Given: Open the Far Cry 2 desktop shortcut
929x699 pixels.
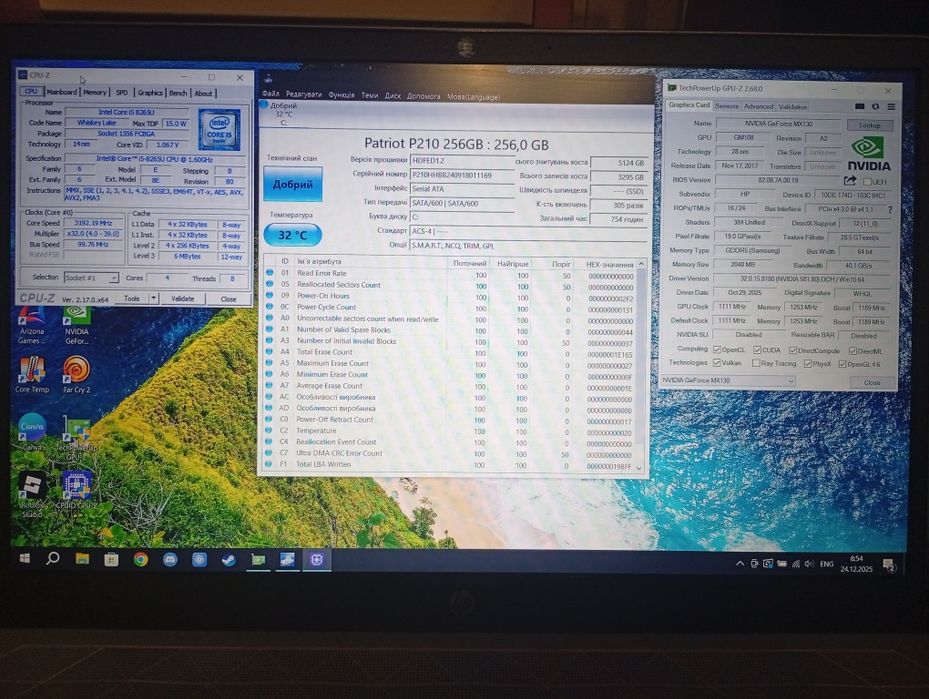Looking at the screenshot, I should [x=76, y=374].
